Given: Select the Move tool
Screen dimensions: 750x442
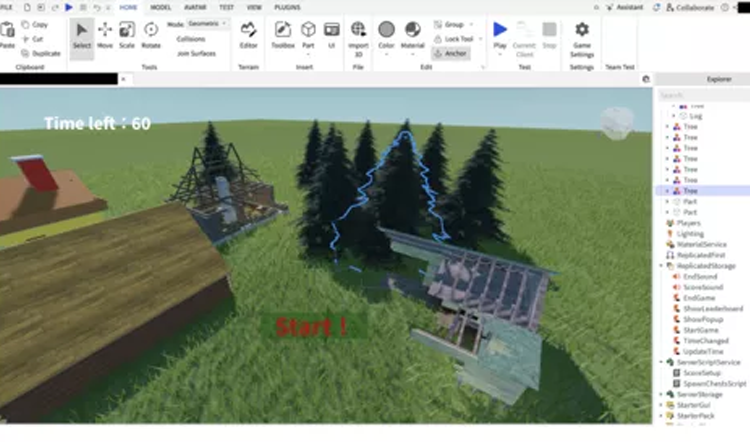Looking at the screenshot, I should 105,34.
